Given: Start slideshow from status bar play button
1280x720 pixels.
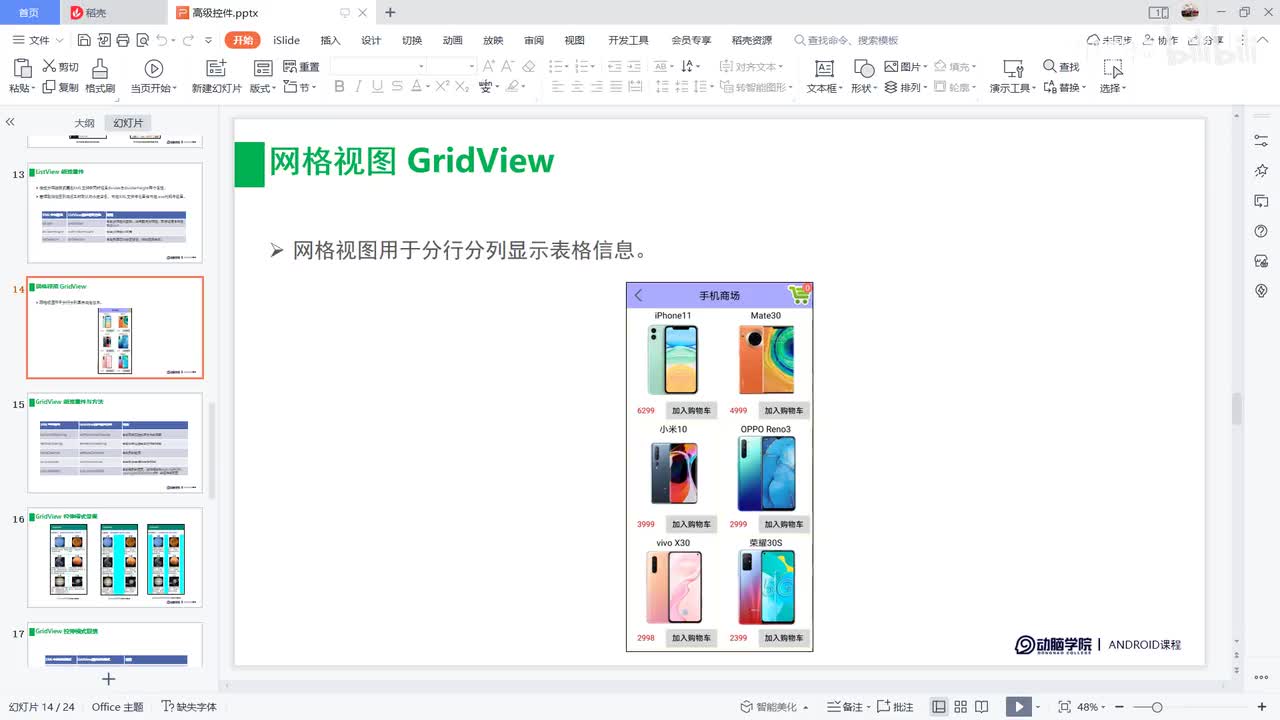Looking at the screenshot, I should (1018, 707).
